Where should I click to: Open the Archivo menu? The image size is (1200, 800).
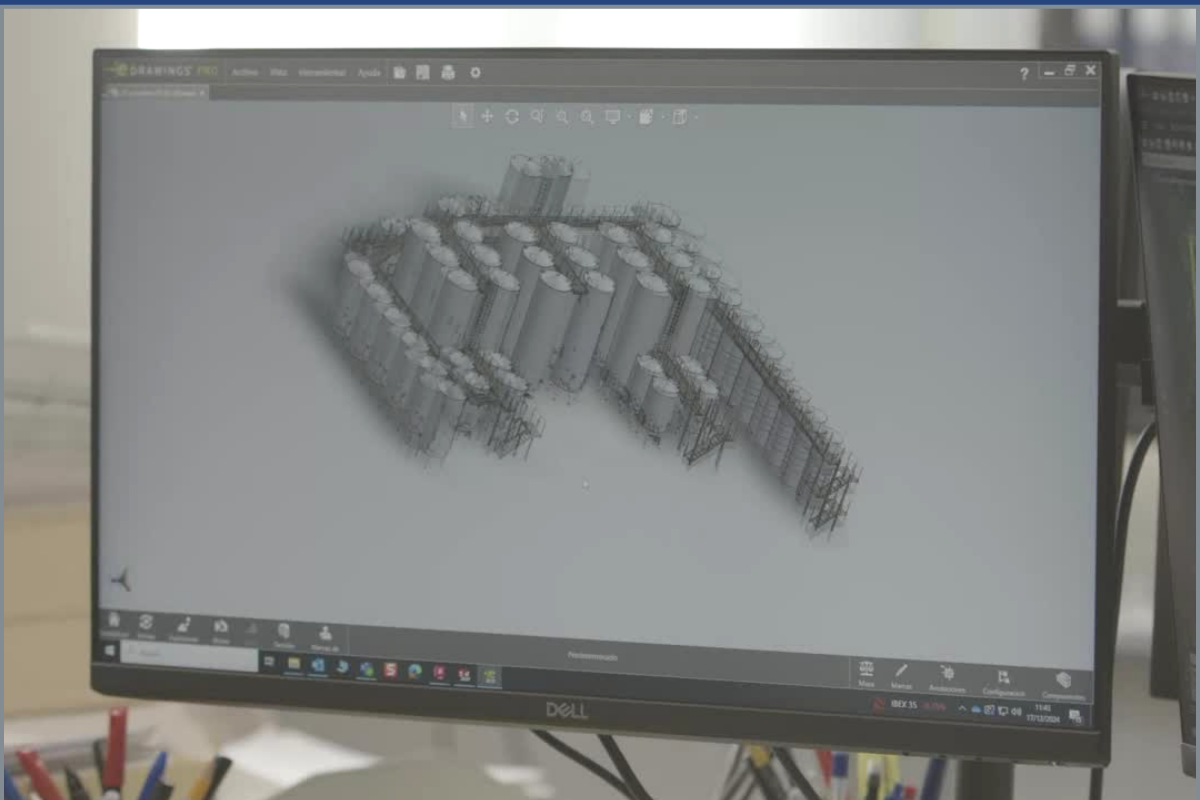point(245,72)
